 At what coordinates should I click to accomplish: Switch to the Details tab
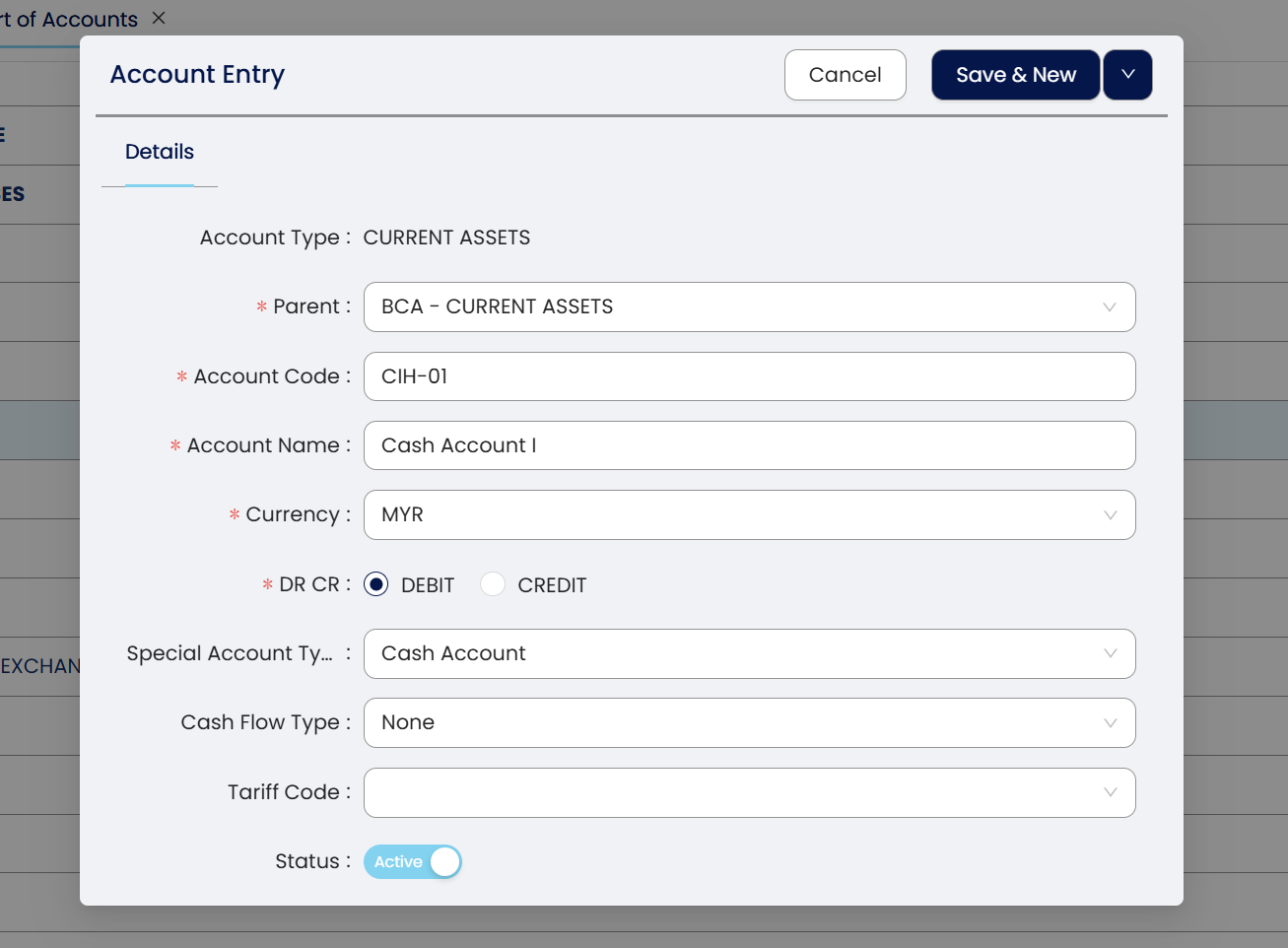click(x=160, y=152)
